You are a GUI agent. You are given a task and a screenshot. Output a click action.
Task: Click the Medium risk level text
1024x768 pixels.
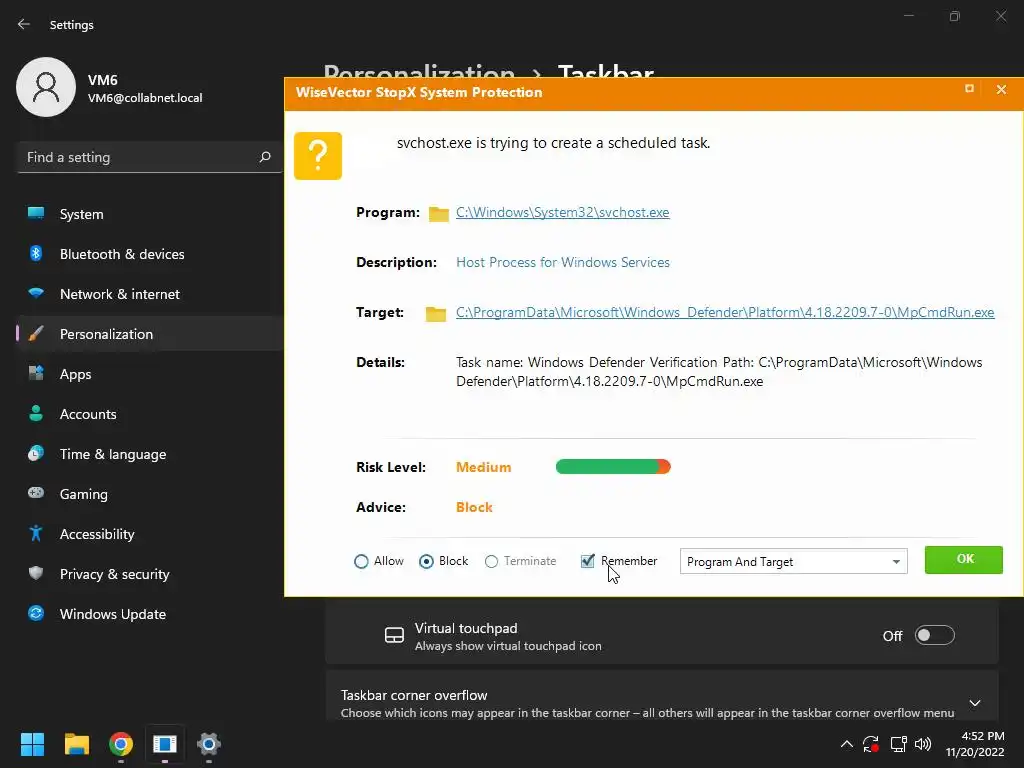[483, 467]
